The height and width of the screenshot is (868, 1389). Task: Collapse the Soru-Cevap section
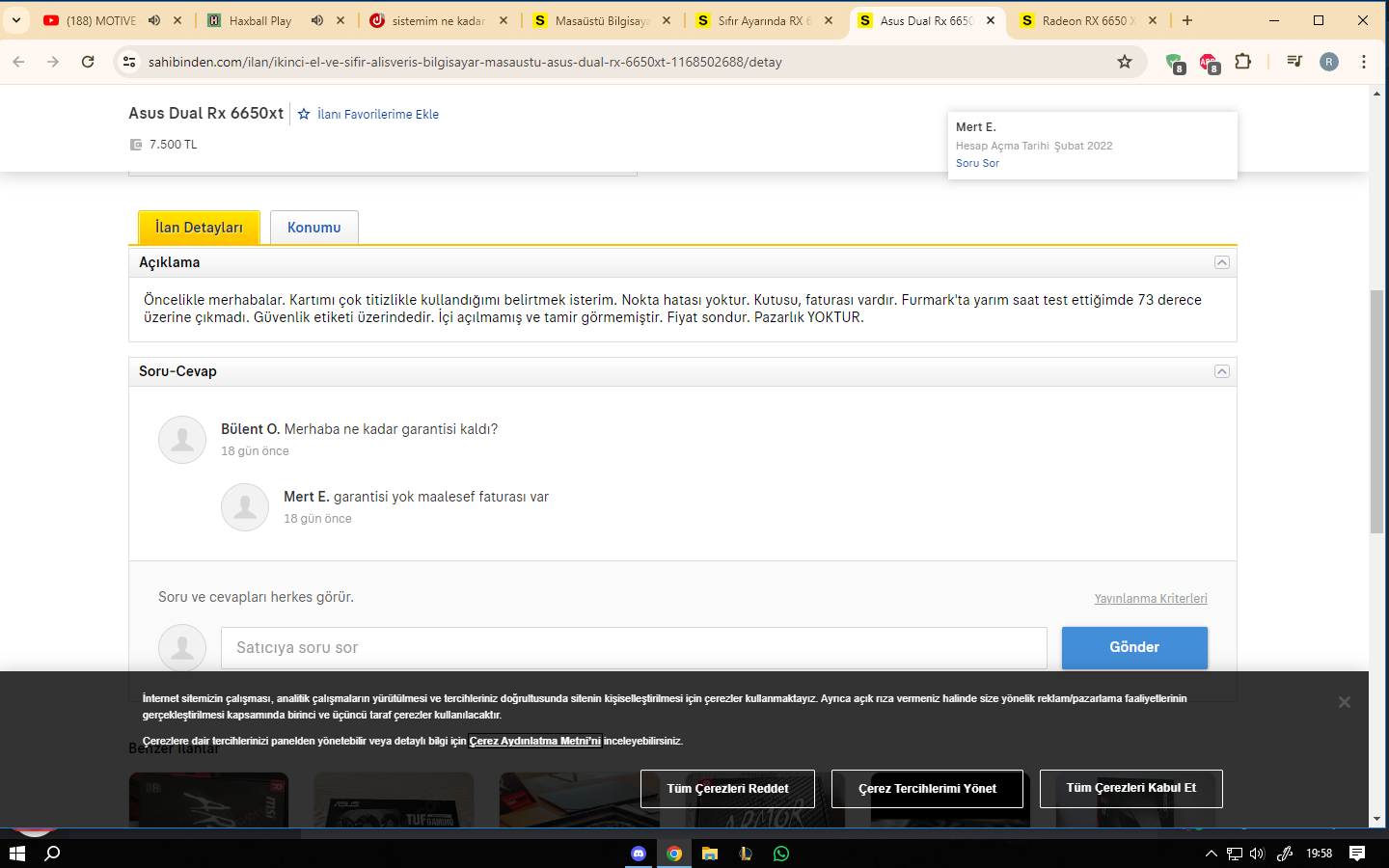[1222, 371]
